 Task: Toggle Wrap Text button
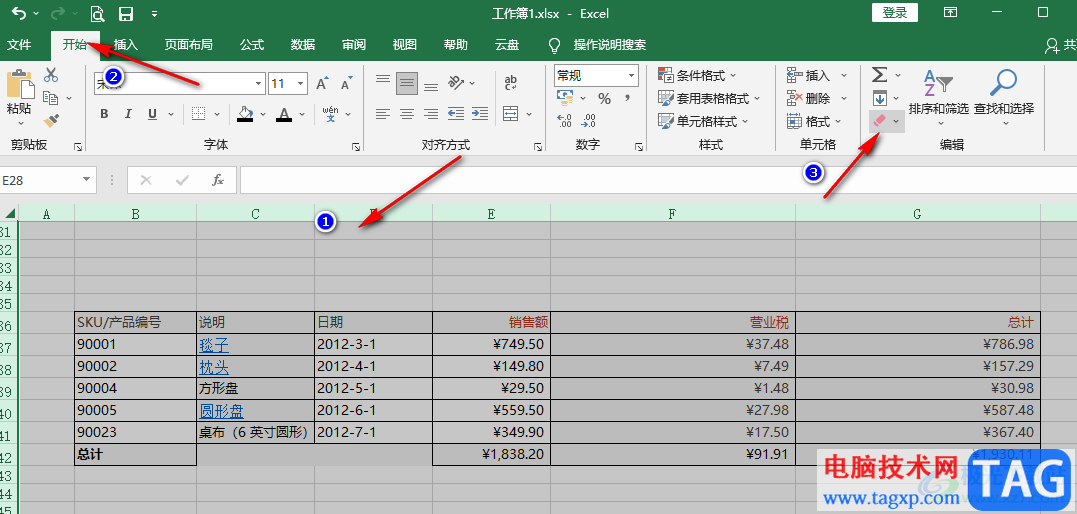pyautogui.click(x=510, y=82)
